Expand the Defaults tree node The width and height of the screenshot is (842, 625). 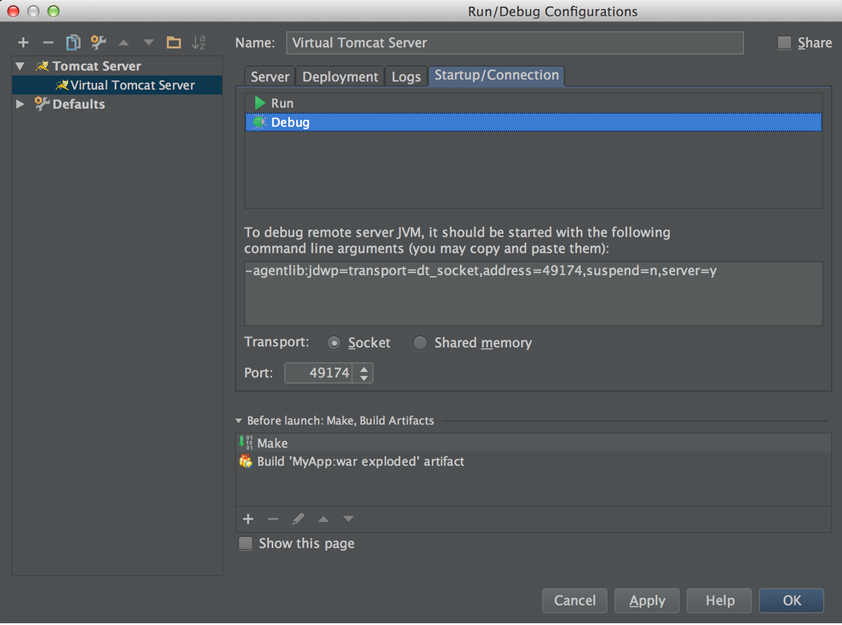(x=20, y=104)
